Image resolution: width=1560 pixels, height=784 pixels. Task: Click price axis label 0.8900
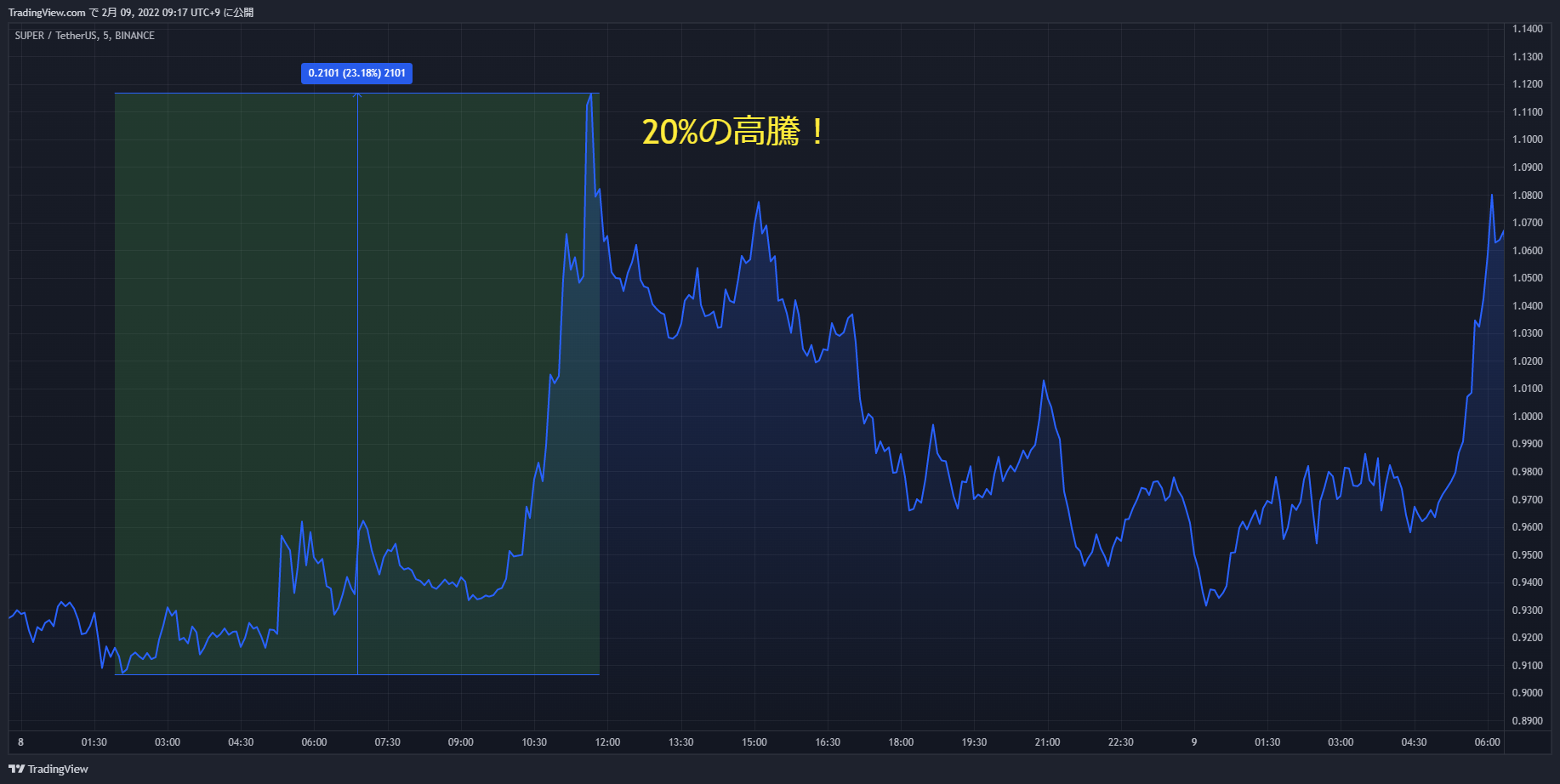(x=1528, y=721)
